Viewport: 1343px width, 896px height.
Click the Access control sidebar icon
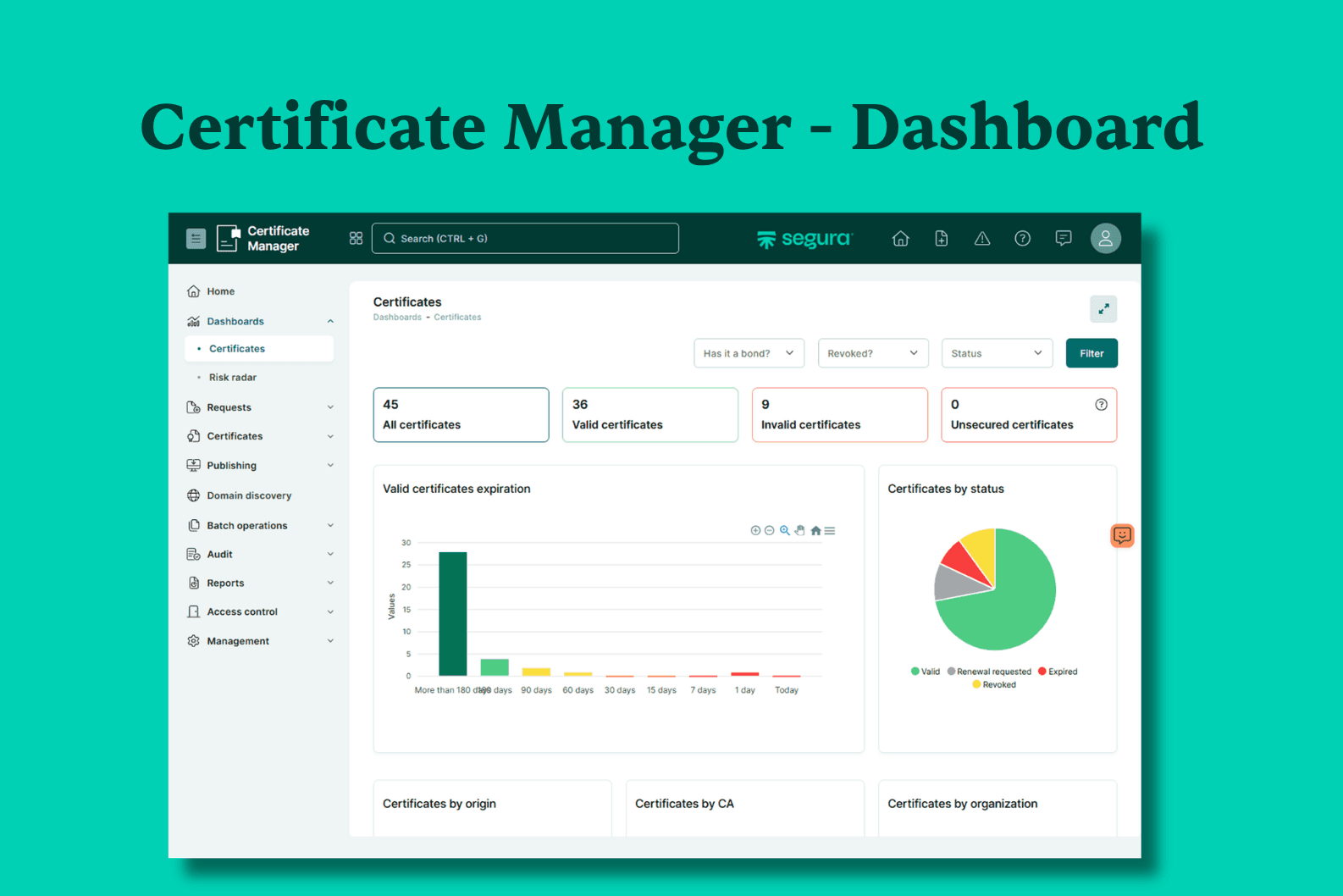[x=193, y=611]
